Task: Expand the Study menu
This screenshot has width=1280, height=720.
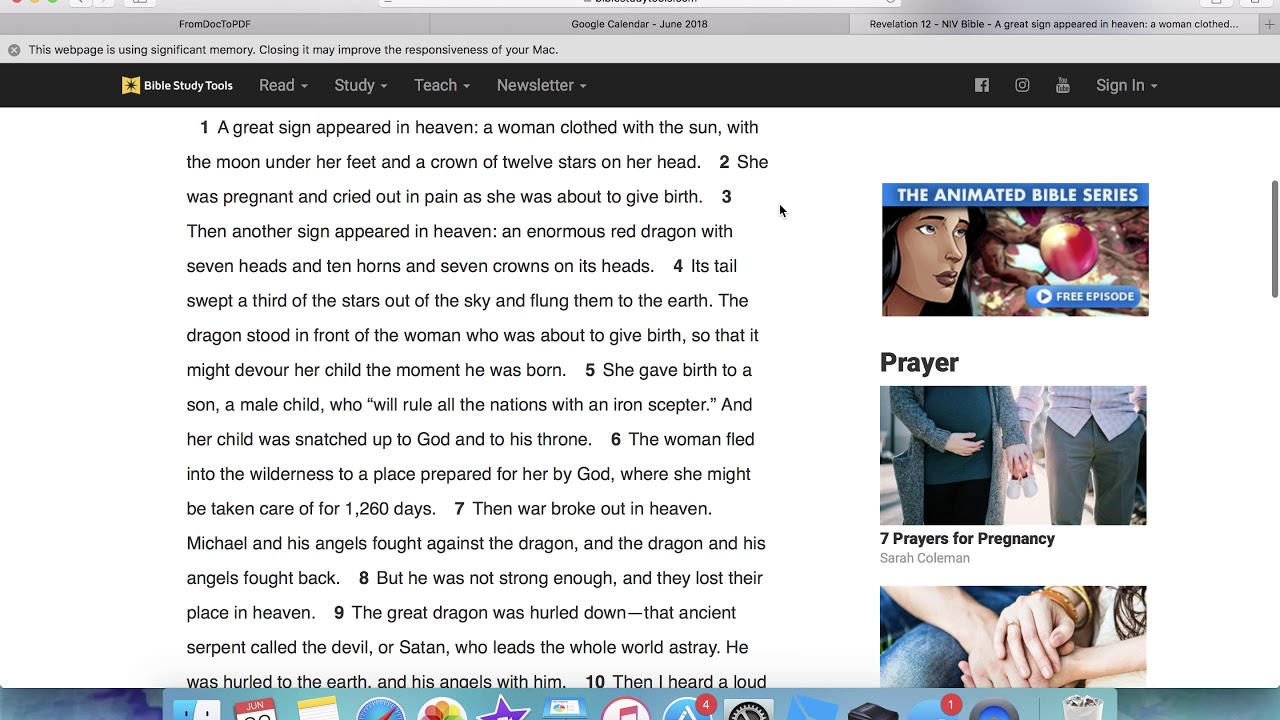Action: tap(361, 85)
